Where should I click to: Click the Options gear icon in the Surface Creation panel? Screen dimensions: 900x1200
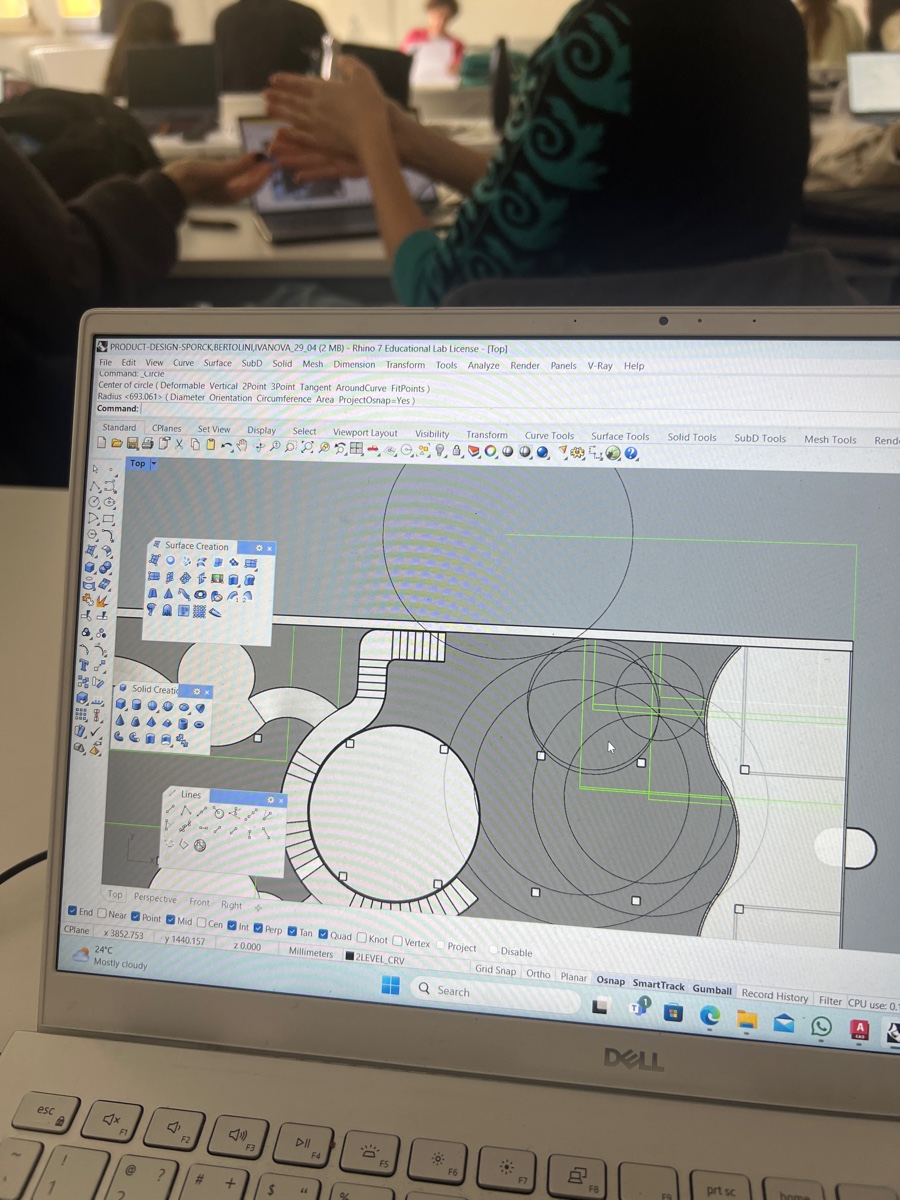tap(259, 548)
